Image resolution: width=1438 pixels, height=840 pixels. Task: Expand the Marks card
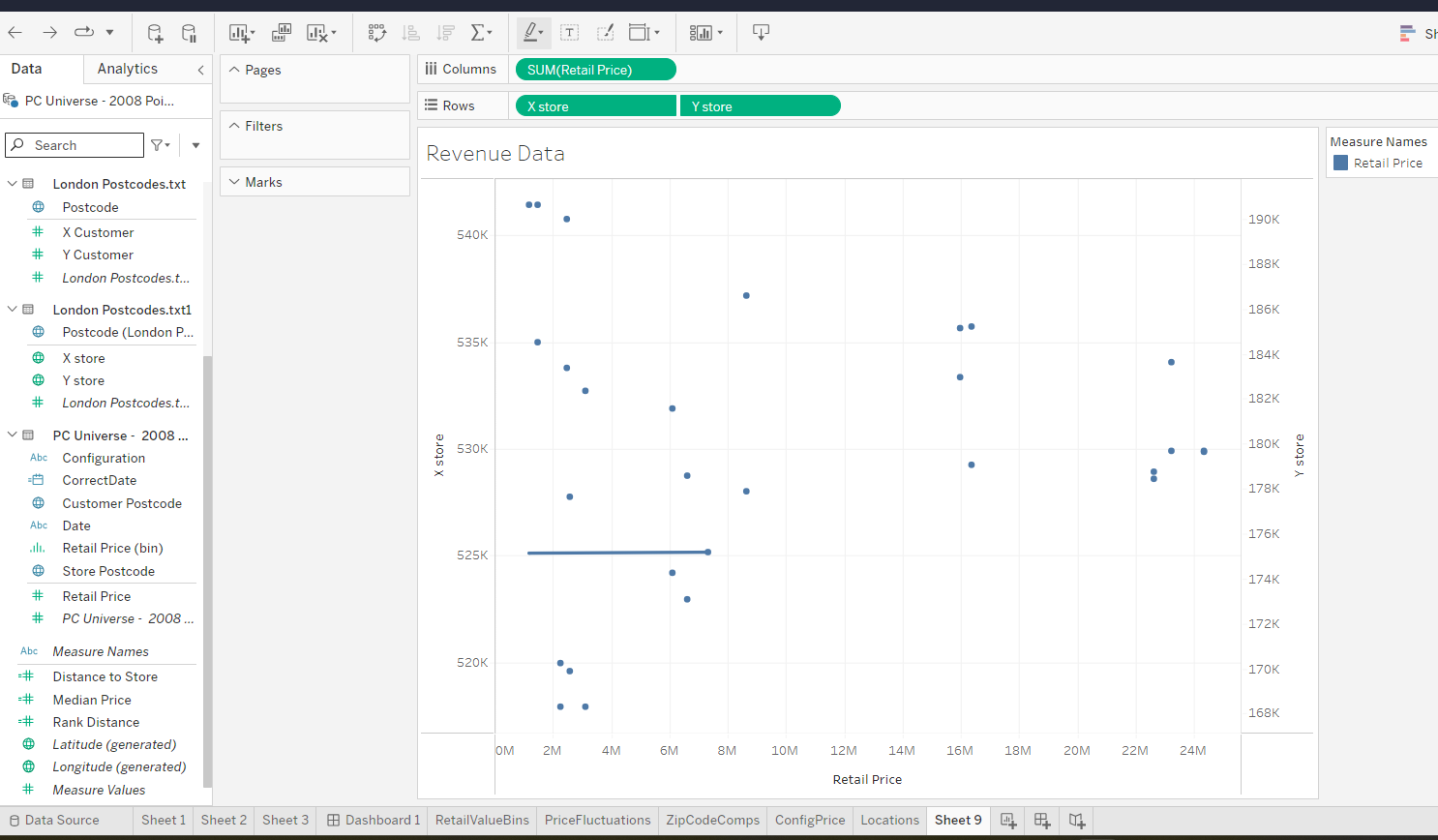234,181
